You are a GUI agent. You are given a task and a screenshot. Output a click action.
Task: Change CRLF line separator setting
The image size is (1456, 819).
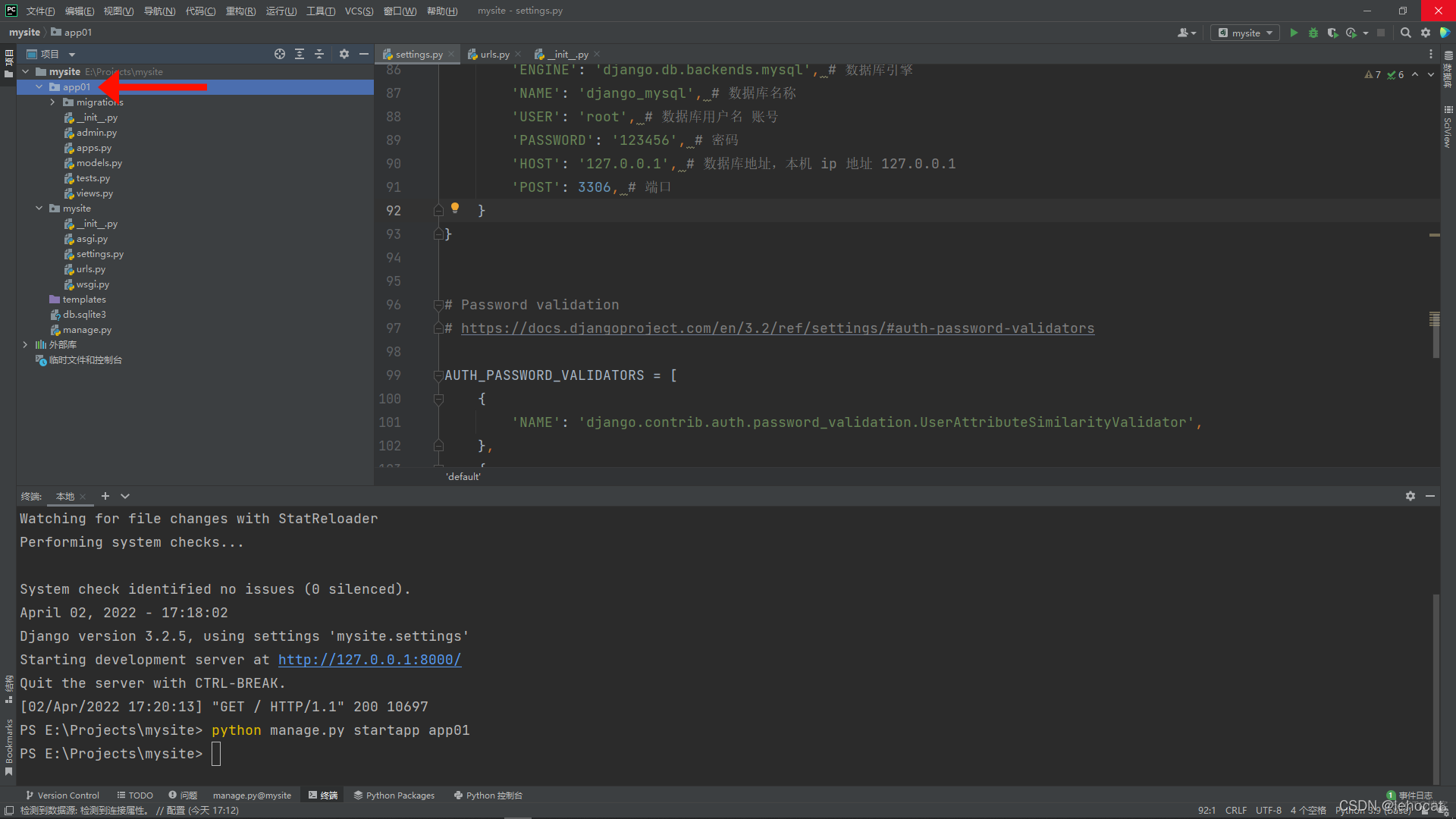[1236, 810]
